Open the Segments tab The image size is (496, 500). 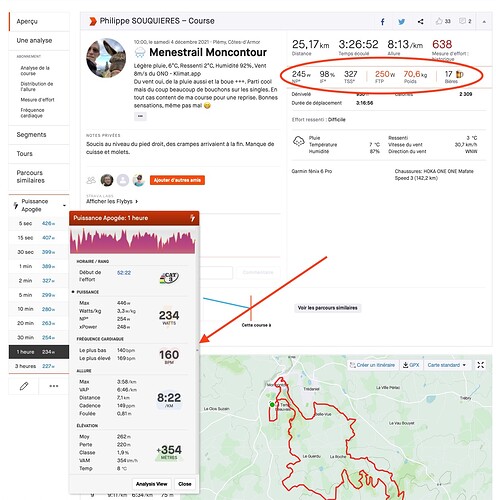39,135
